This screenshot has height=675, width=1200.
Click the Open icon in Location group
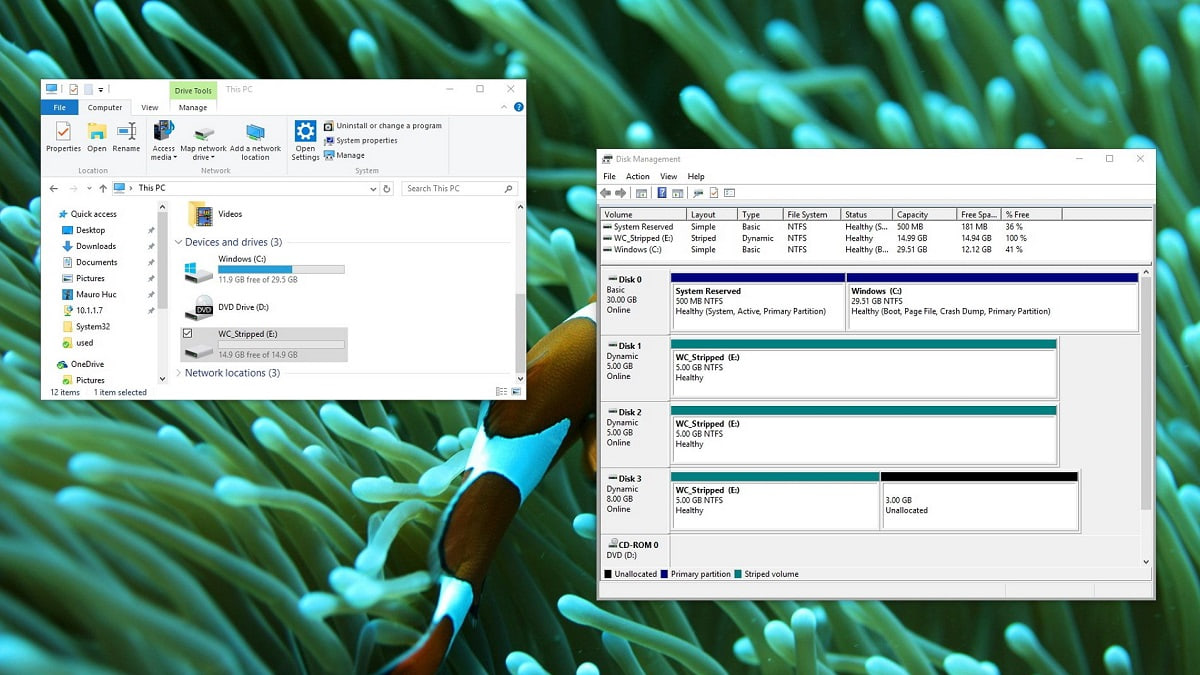97,137
